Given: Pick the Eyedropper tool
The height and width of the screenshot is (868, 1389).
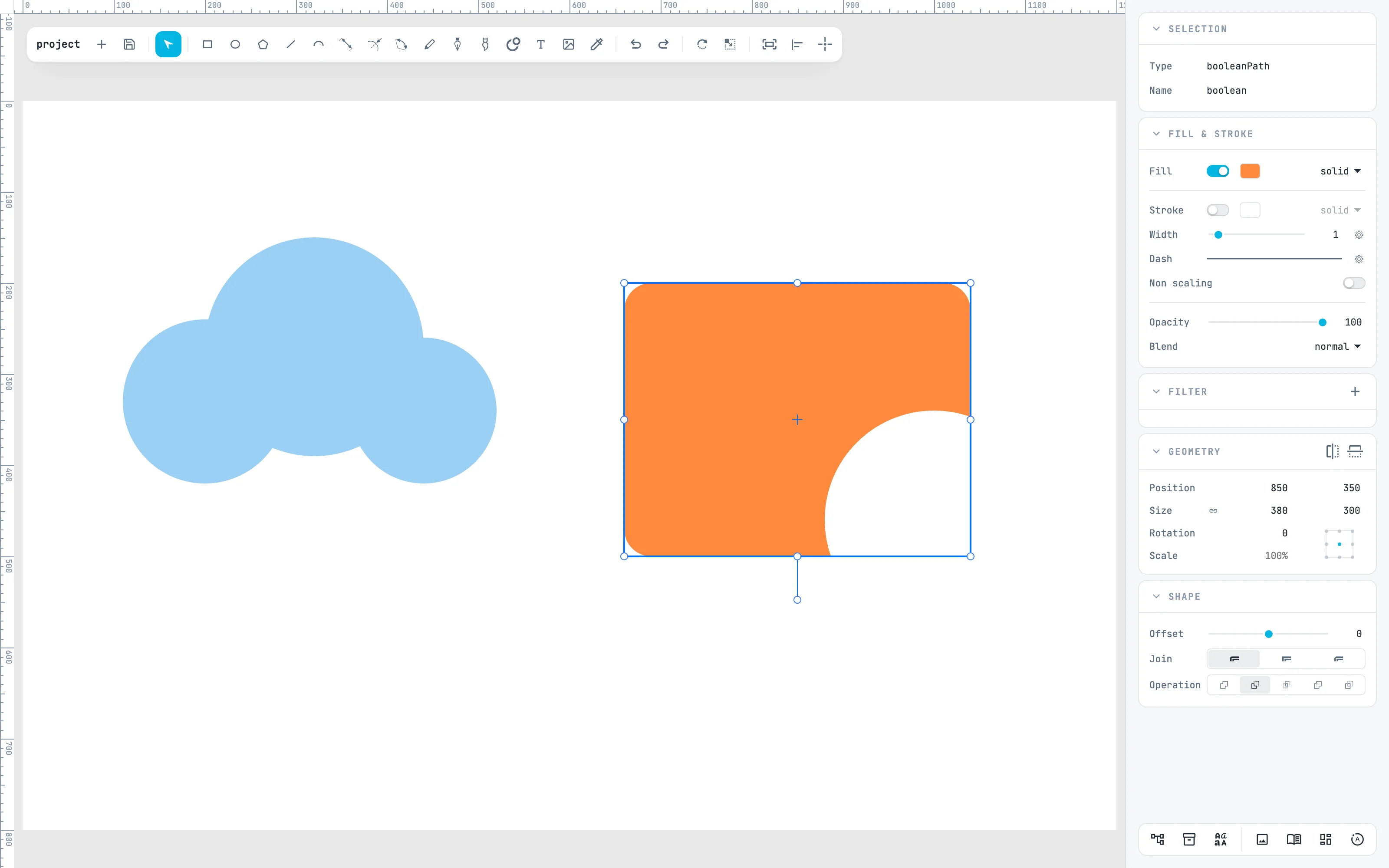Looking at the screenshot, I should click(x=596, y=44).
